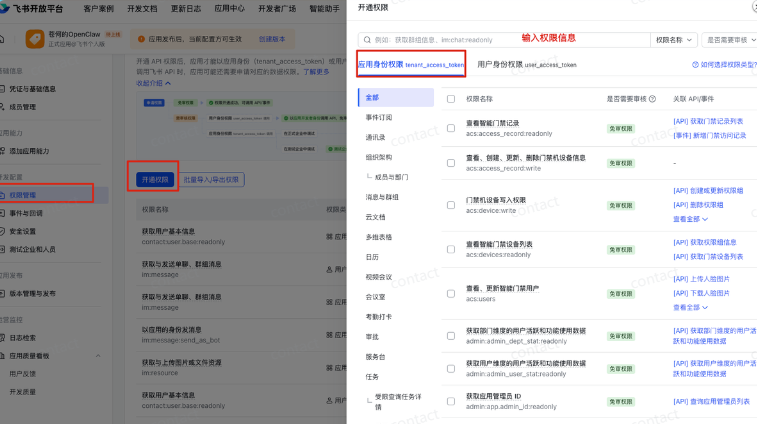Screen dimensions: 757x424
Task: Click the 创建版本 link in banner
Action: click(x=272, y=39)
